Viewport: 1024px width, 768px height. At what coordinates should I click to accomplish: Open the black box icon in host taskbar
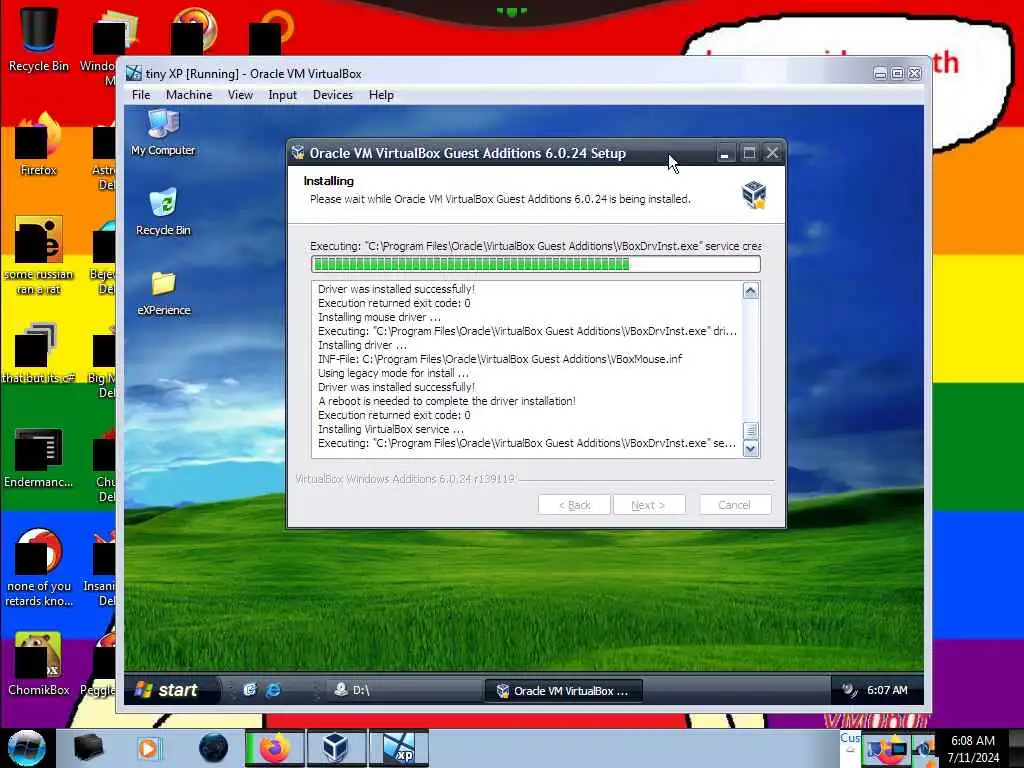(88, 748)
